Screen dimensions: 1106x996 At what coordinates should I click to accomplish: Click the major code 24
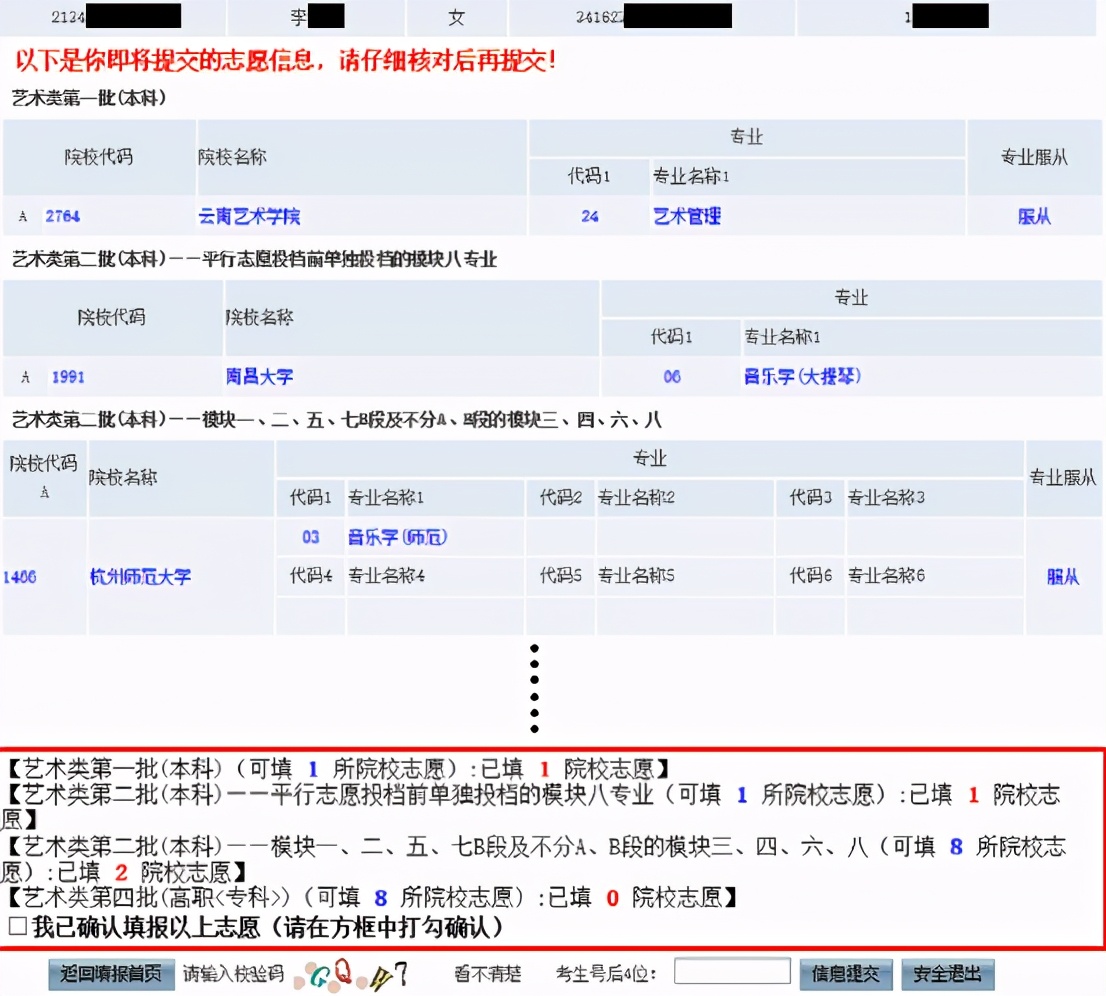pos(589,216)
